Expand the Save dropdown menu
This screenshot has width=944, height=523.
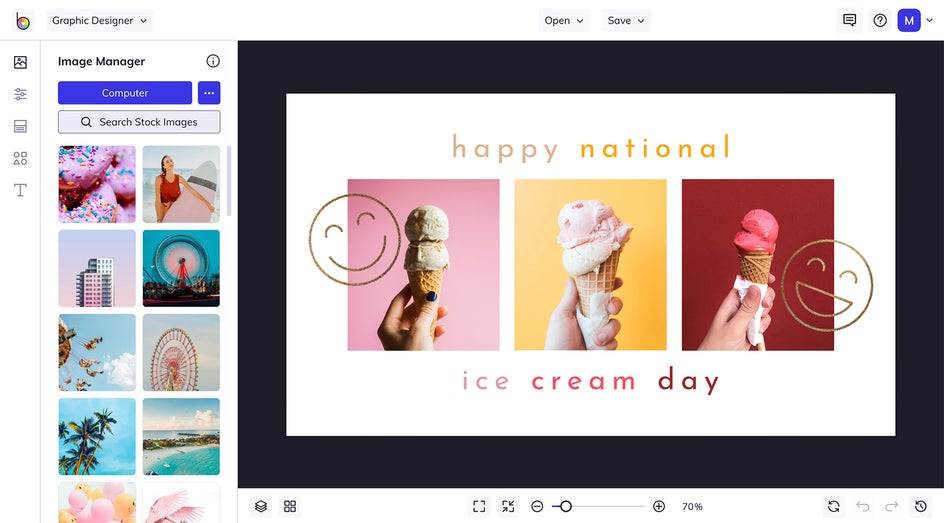(626, 20)
